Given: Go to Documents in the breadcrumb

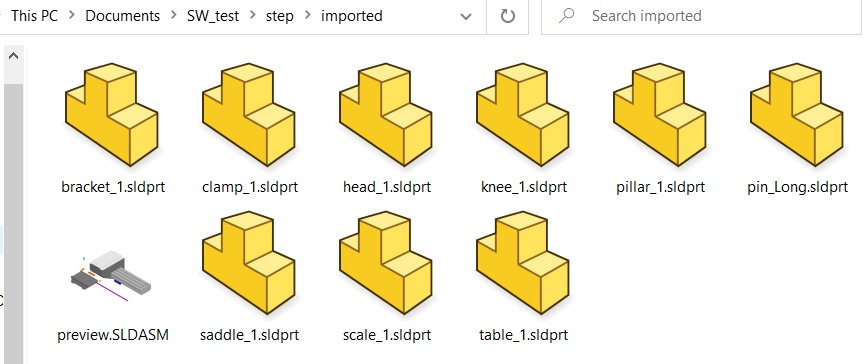Looking at the screenshot, I should pyautogui.click(x=122, y=16).
